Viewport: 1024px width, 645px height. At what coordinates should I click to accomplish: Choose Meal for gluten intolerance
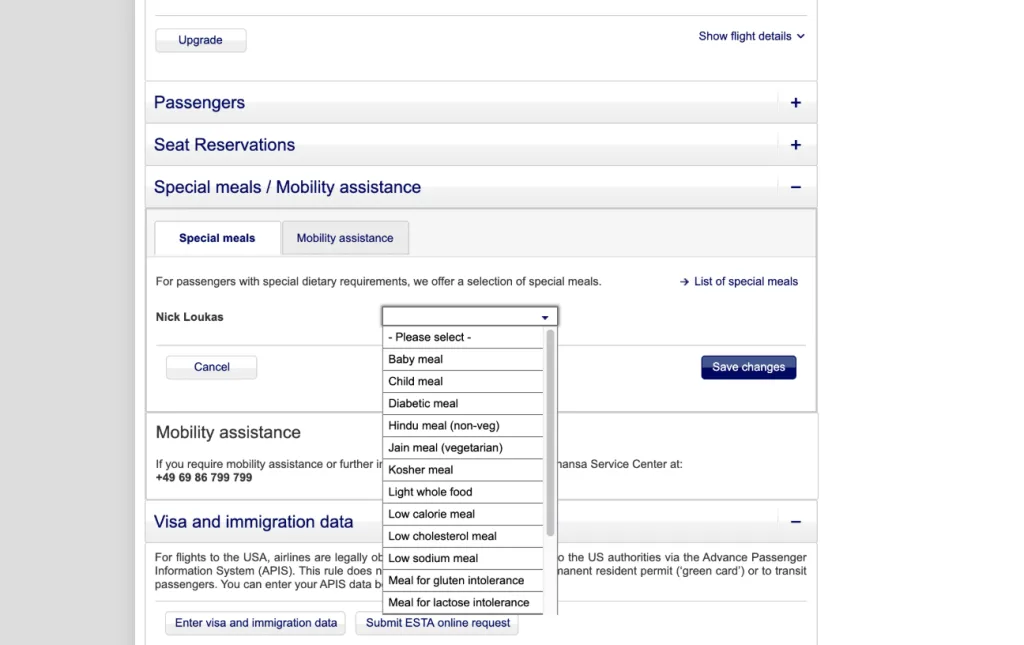(463, 581)
